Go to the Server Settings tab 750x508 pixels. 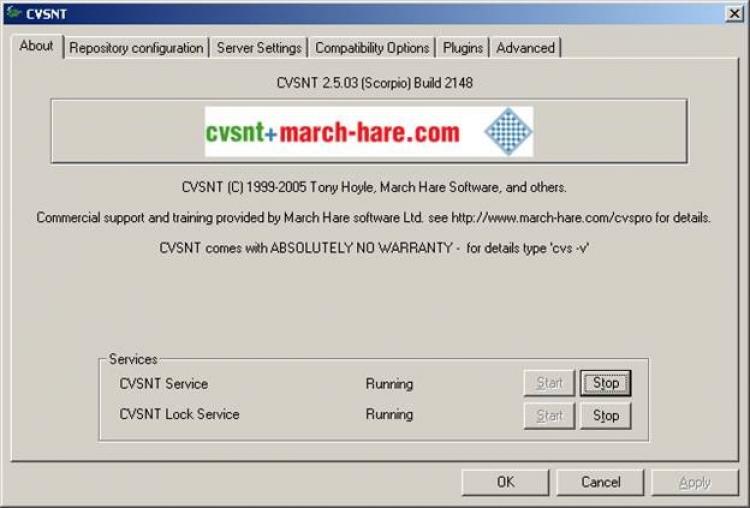259,48
